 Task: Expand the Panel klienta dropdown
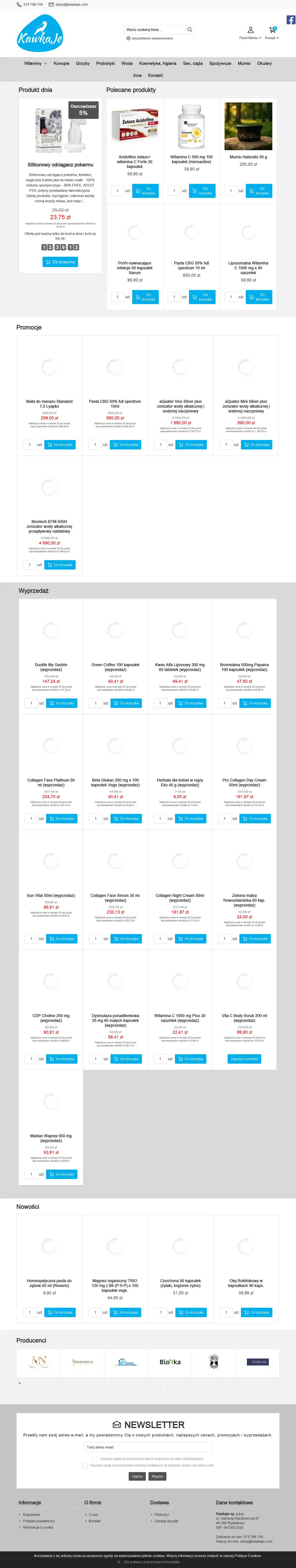250,38
